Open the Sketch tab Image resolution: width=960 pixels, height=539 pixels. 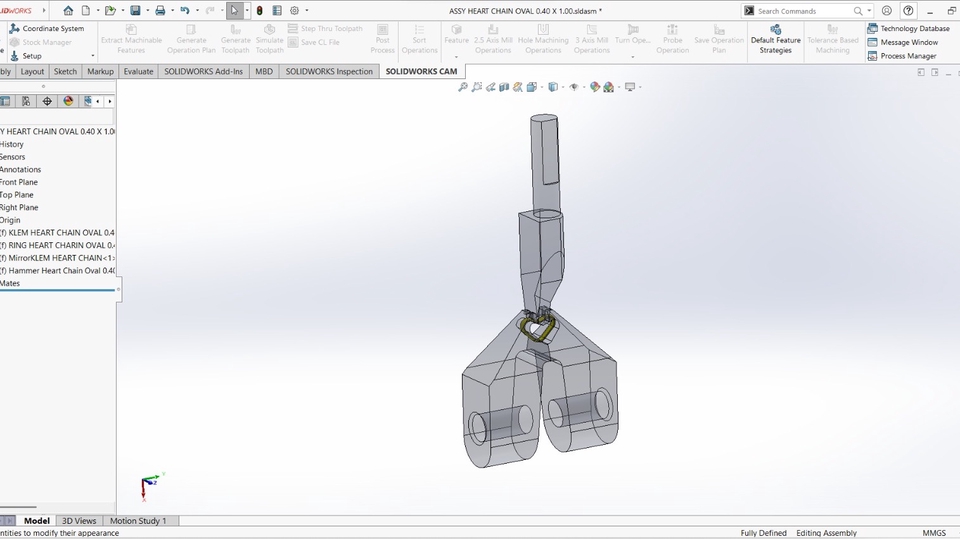(65, 71)
